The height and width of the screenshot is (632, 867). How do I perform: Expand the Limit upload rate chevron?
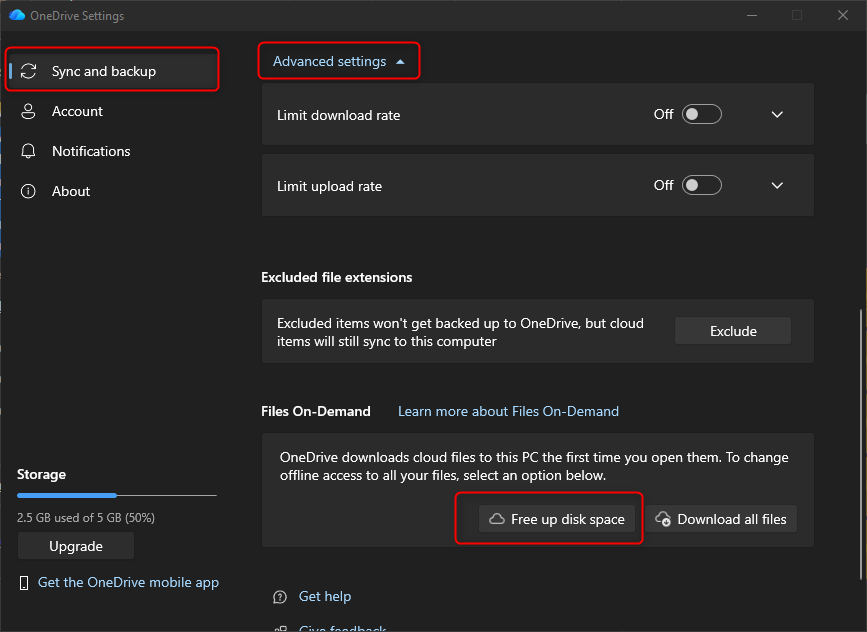[x=777, y=185]
